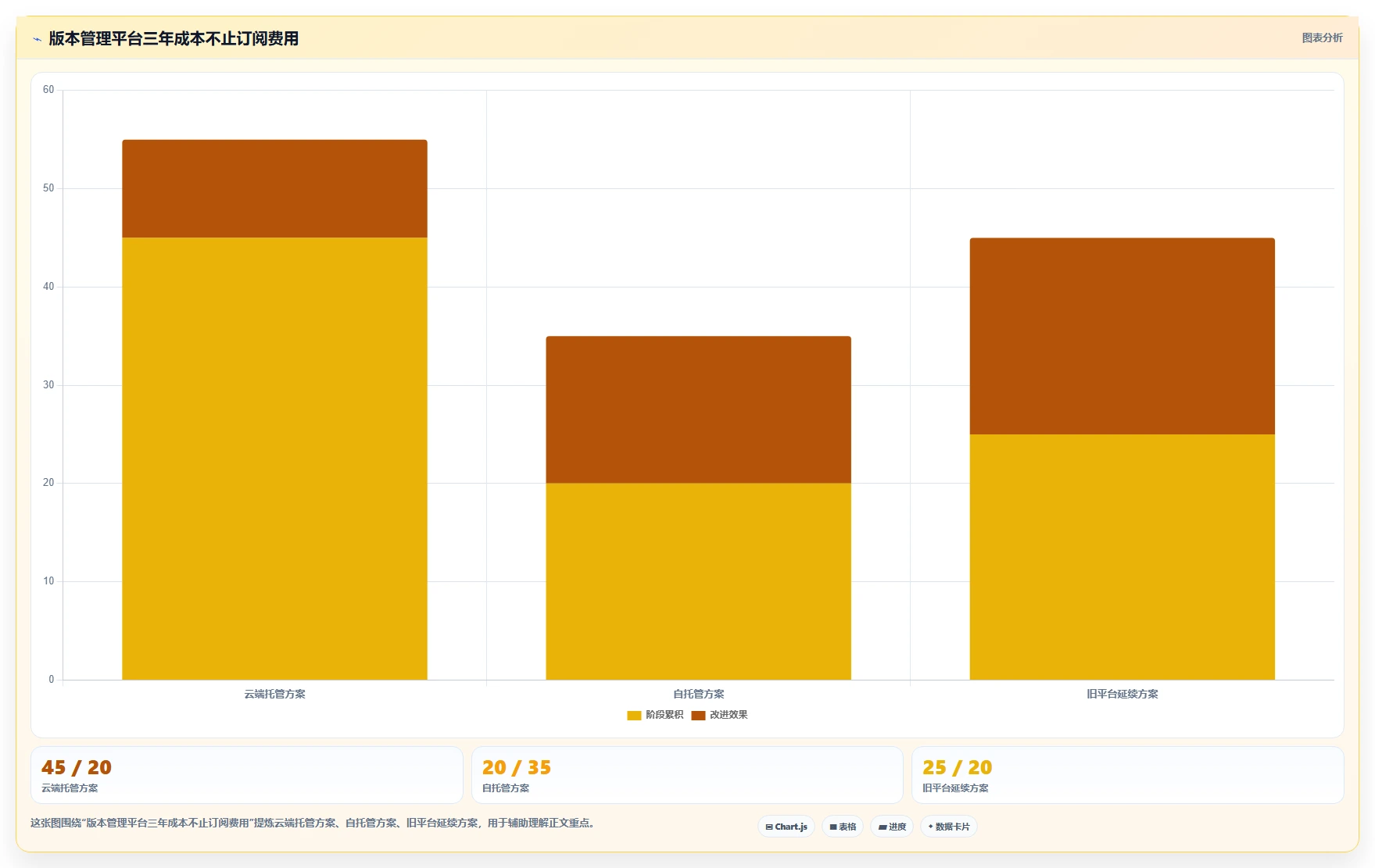Click the 表格 tag chip

[843, 827]
